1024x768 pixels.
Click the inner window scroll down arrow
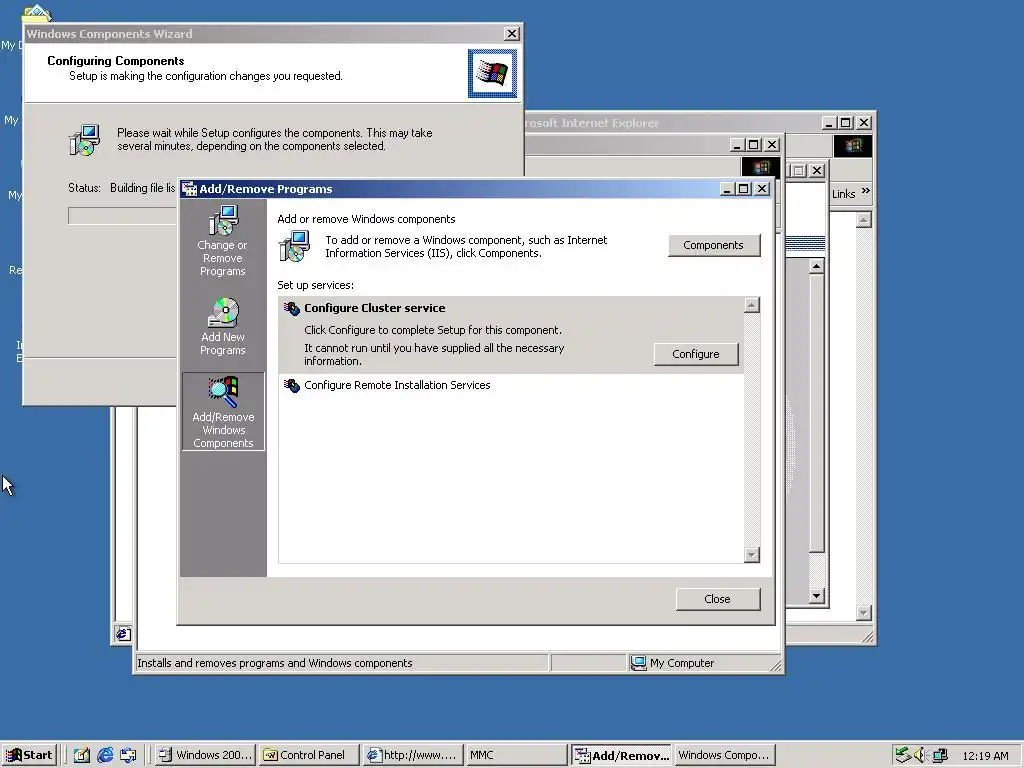[816, 596]
